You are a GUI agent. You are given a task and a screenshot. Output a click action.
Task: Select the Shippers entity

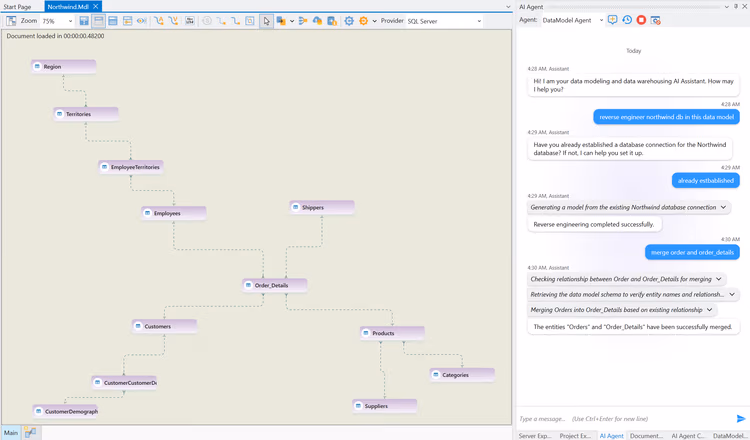(322, 207)
